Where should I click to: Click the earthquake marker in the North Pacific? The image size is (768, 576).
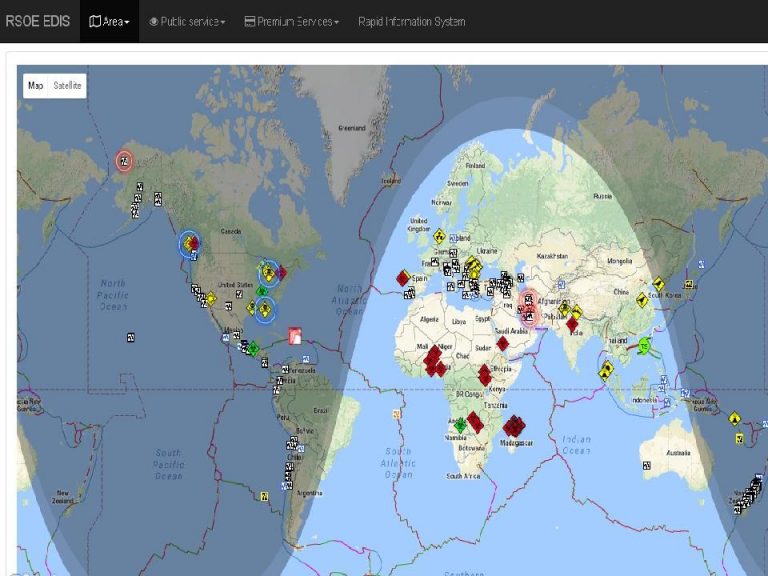tap(131, 338)
